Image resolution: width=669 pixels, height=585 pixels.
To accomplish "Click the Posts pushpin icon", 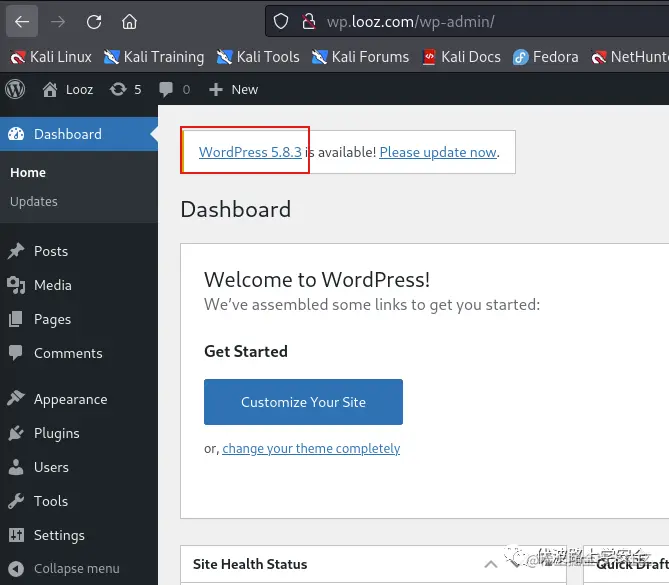I will point(16,251).
